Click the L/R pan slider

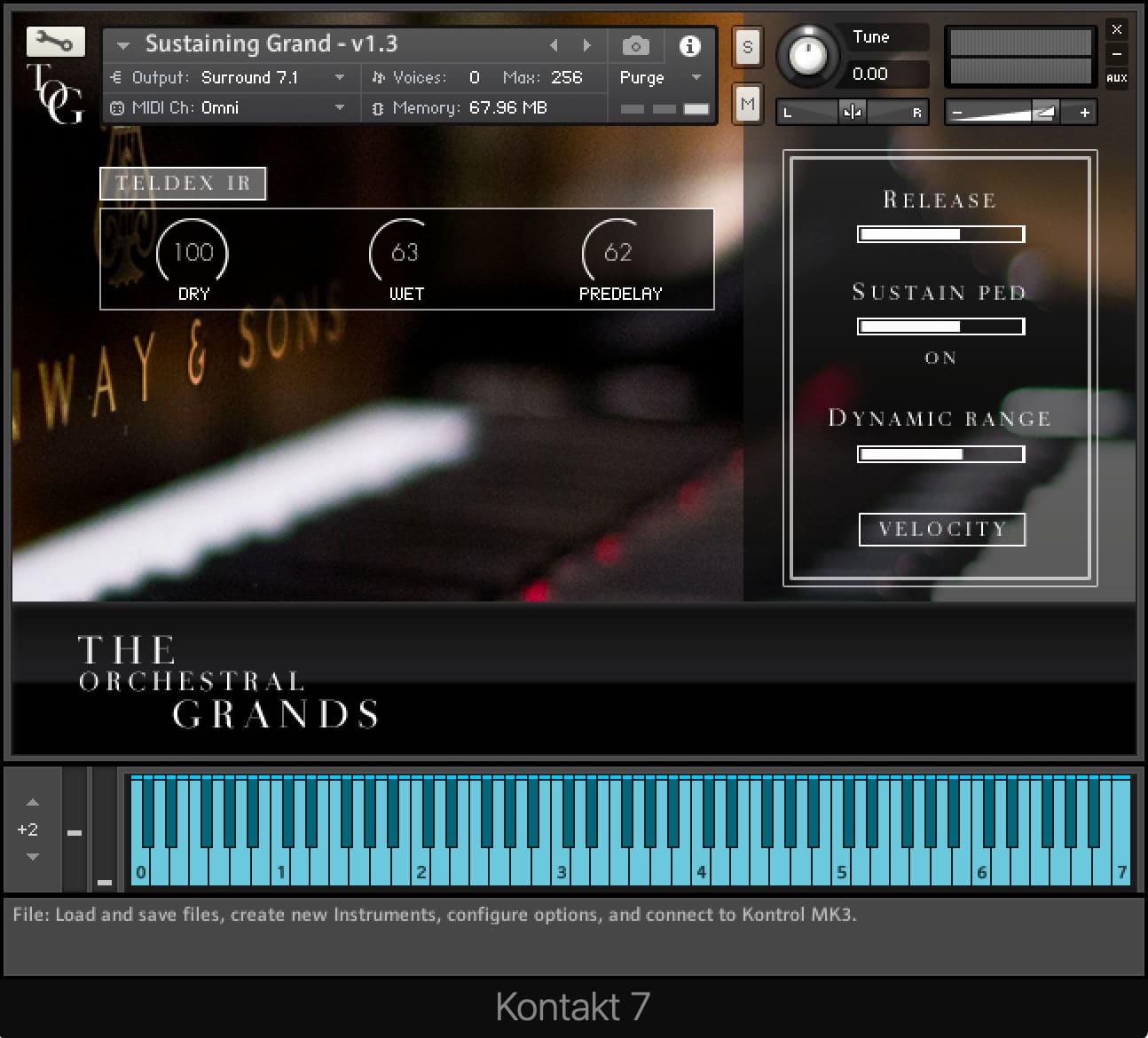[853, 112]
